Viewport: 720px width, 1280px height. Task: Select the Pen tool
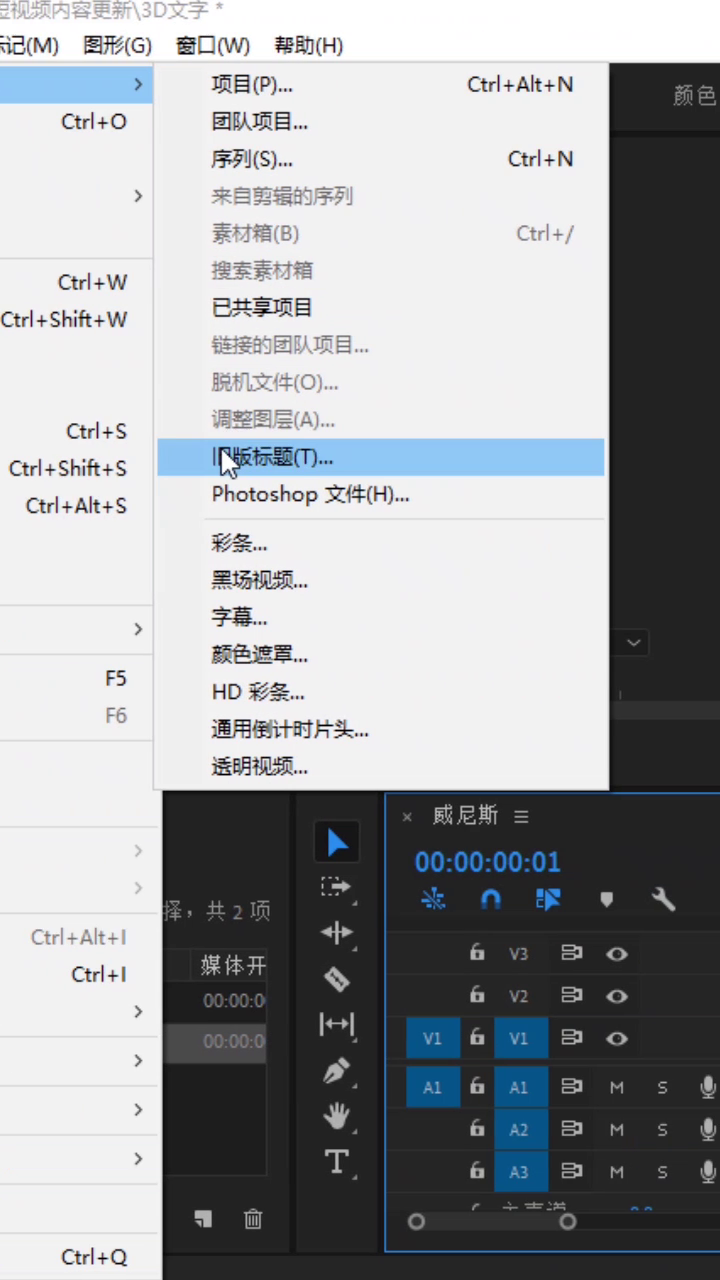[x=337, y=1071]
